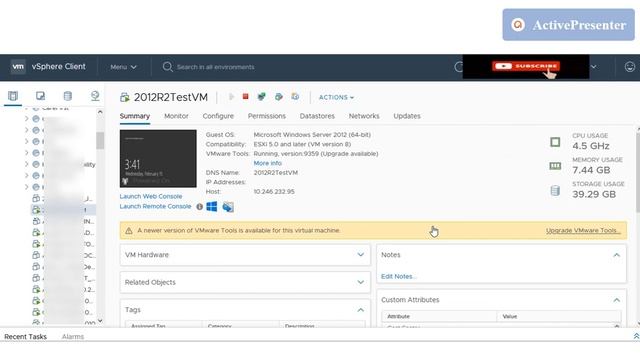The height and width of the screenshot is (360, 640).
Task: Open the Permissions tab
Action: [267, 116]
